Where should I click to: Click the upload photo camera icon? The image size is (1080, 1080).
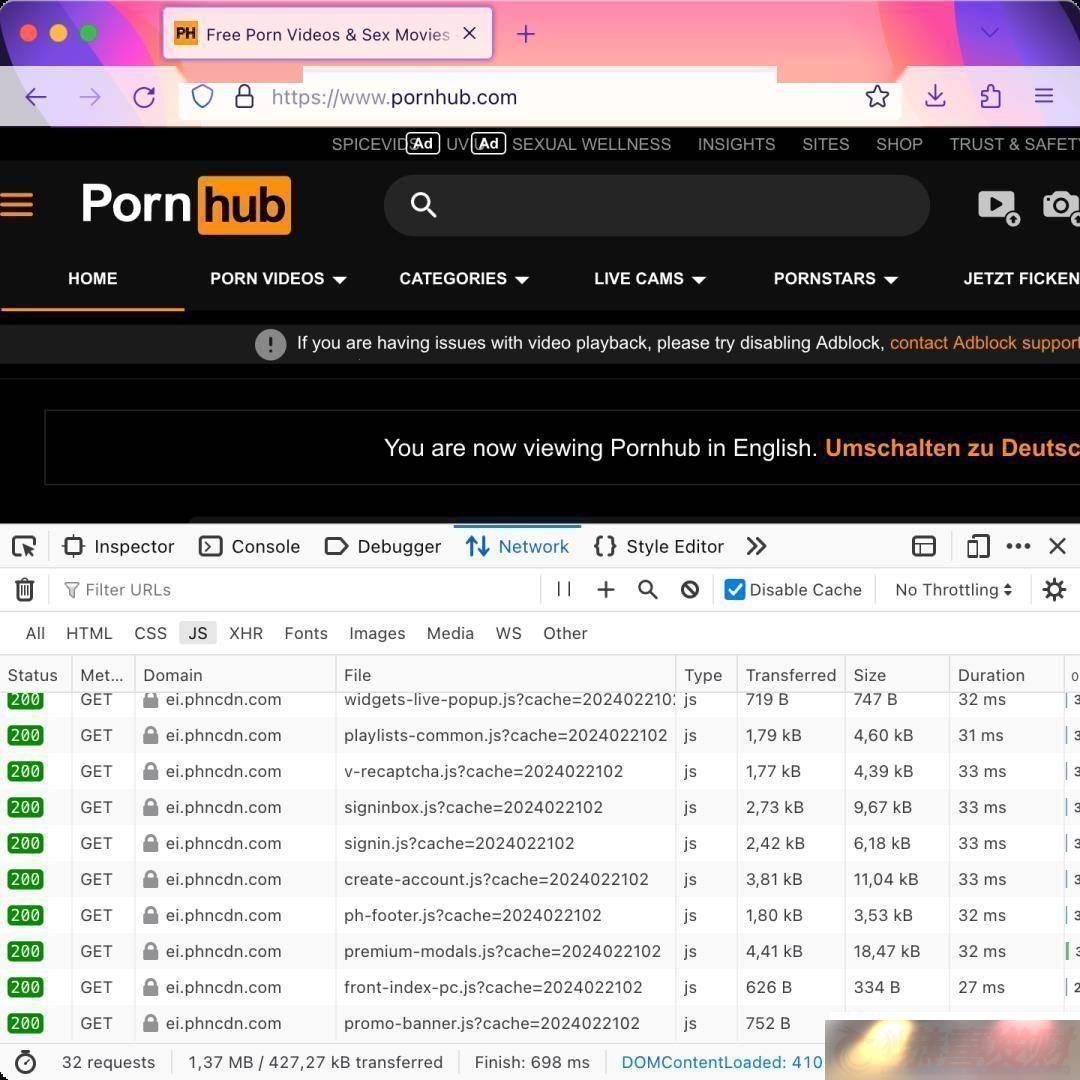point(1061,207)
